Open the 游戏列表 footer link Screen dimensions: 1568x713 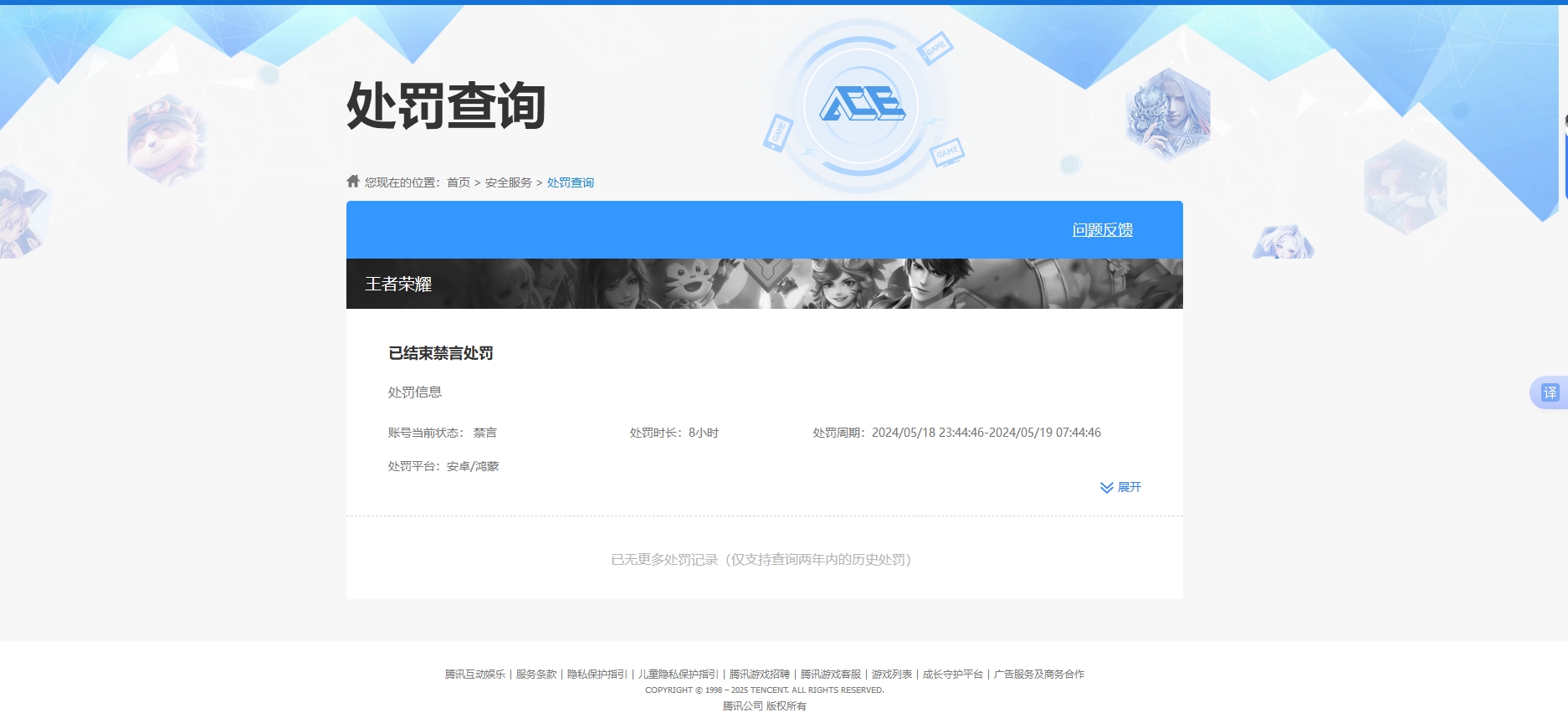pyautogui.click(x=892, y=674)
